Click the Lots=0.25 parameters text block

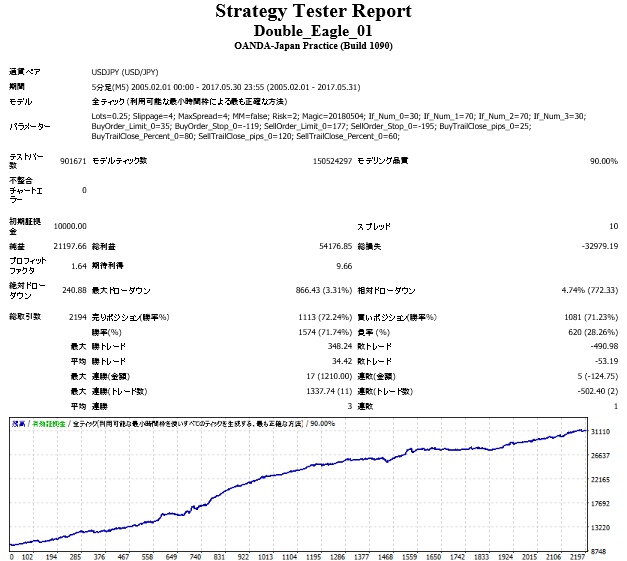339,126
